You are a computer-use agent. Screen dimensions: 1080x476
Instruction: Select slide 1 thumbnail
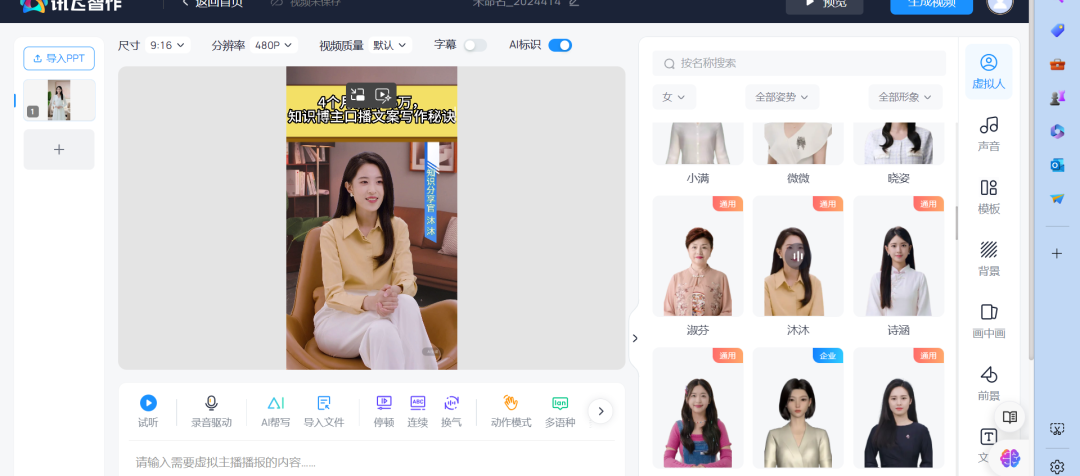pos(59,100)
